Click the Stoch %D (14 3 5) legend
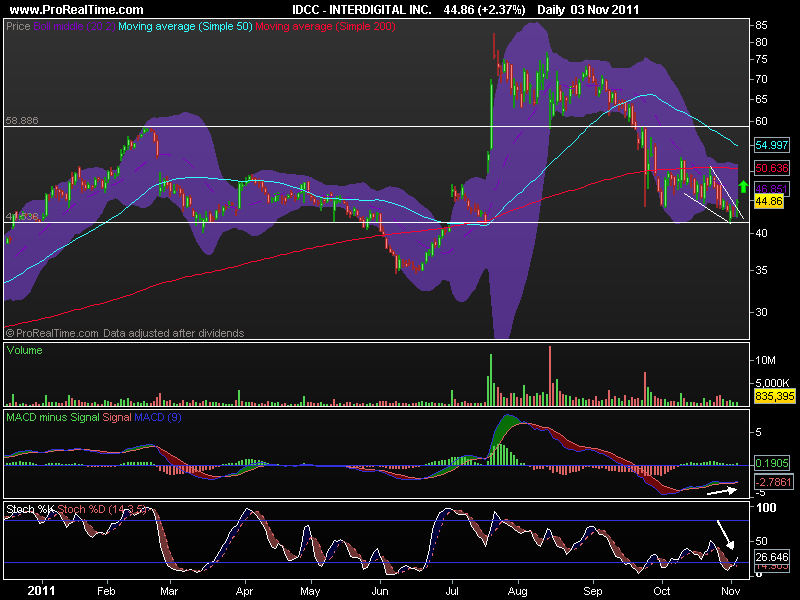This screenshot has width=800, height=600. tap(102, 509)
